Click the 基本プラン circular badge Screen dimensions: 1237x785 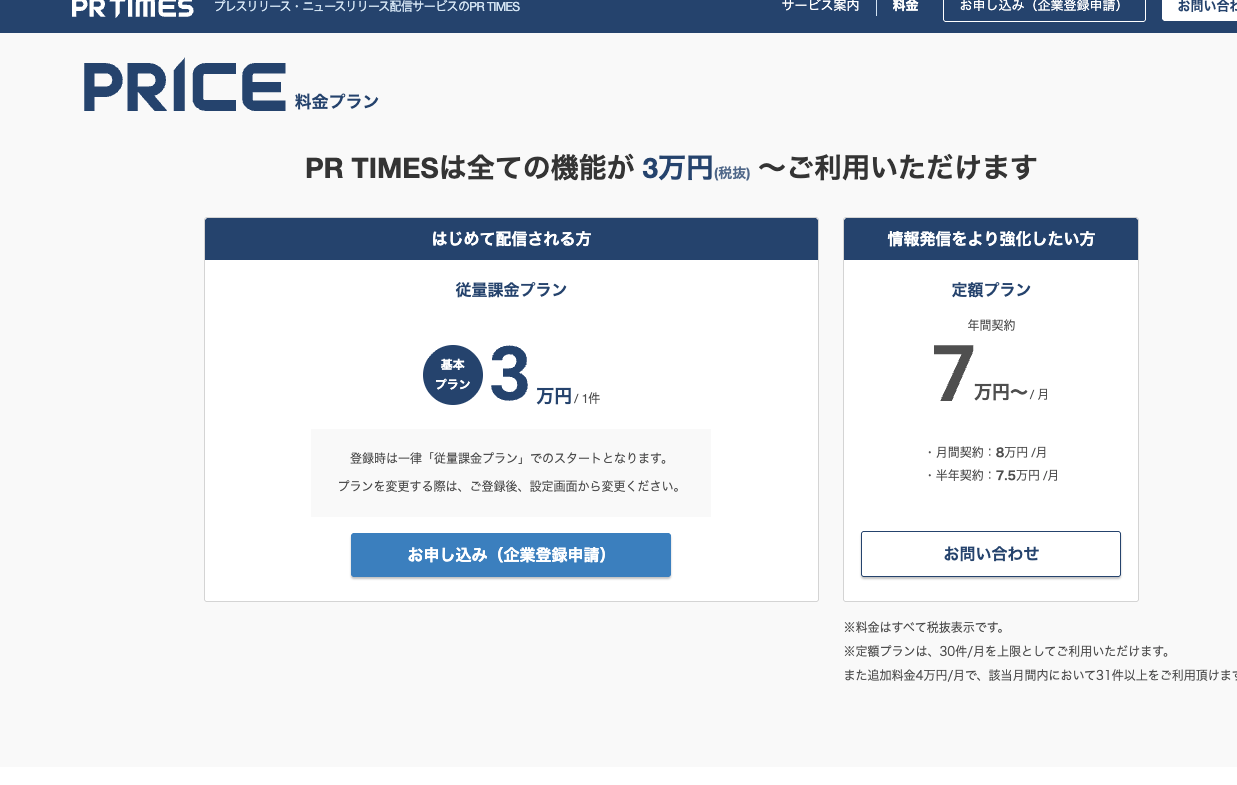pos(453,375)
